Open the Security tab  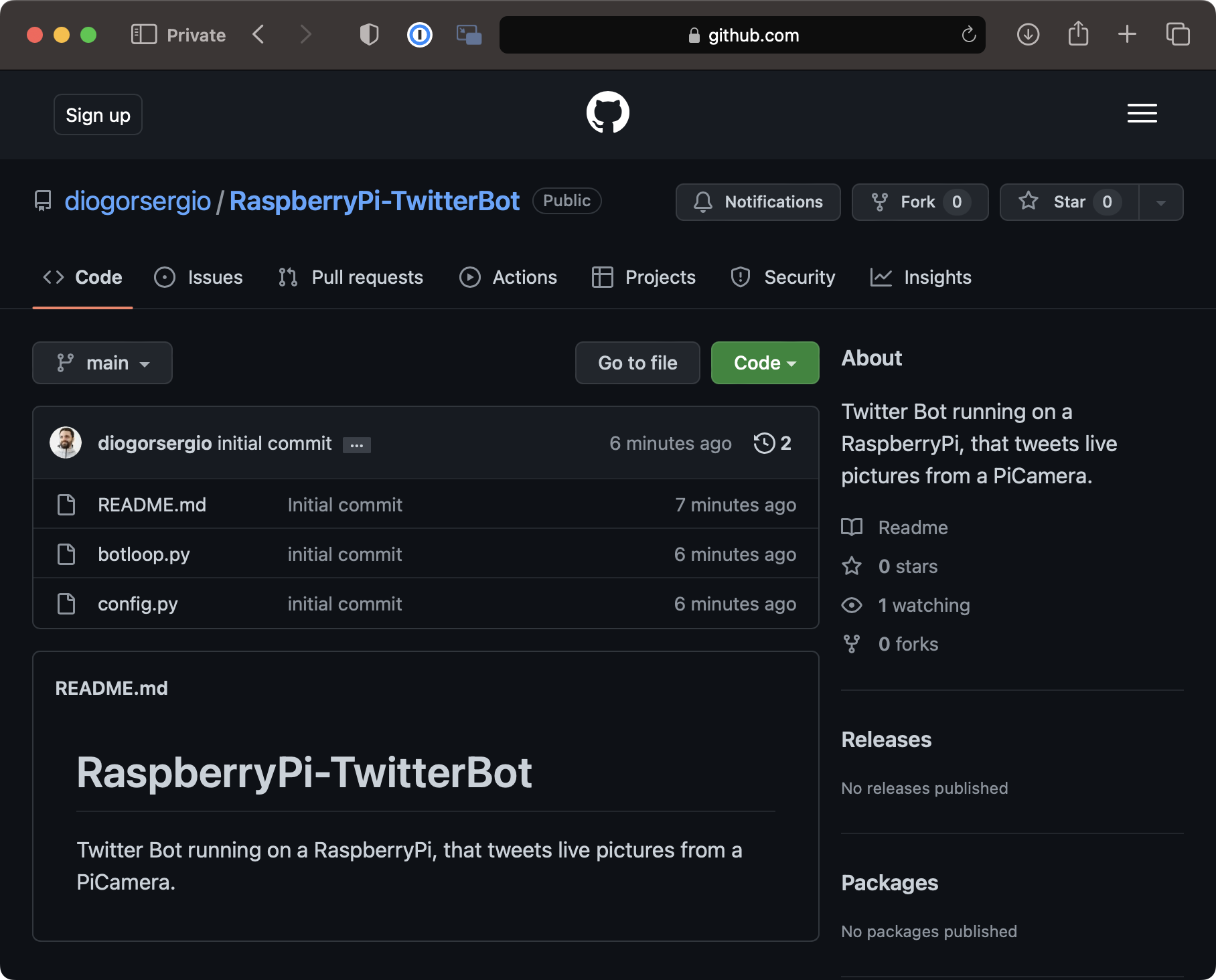point(783,277)
